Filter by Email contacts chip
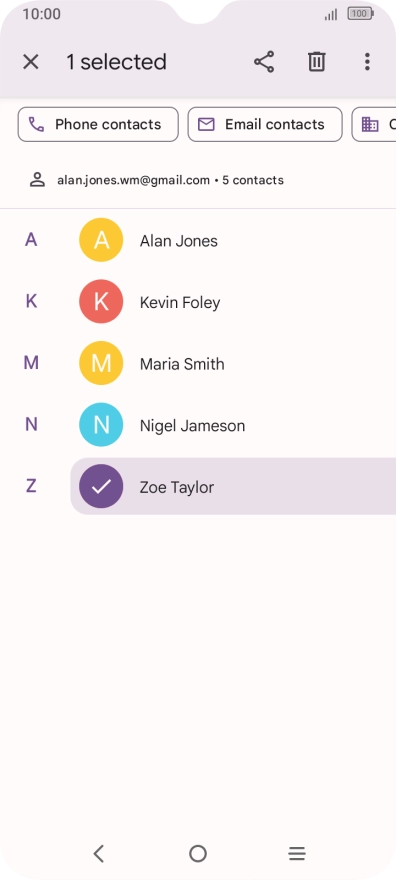This screenshot has height=880, width=396. 265,125
